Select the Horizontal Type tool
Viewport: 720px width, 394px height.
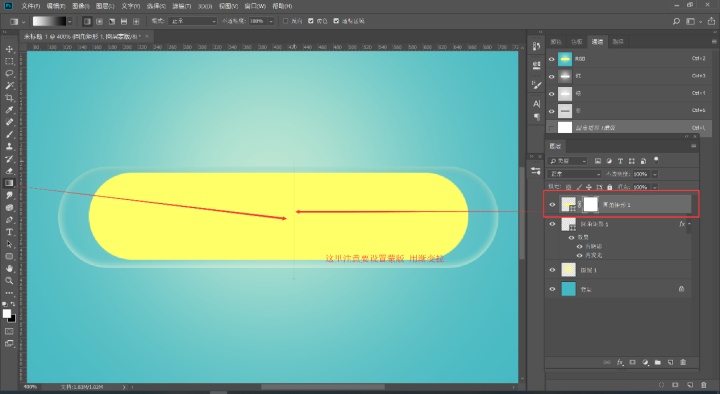click(x=9, y=232)
